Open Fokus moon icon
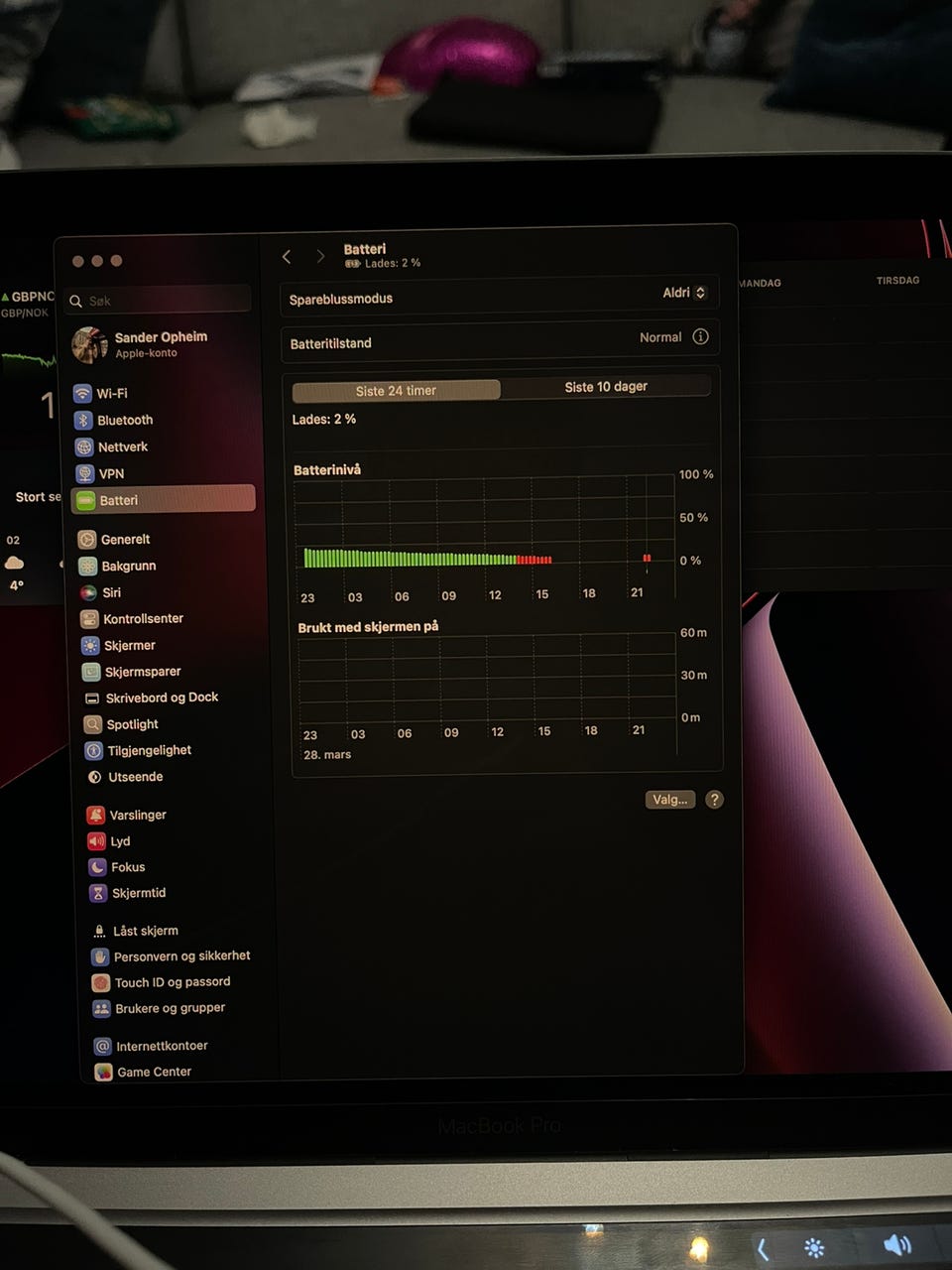The width and height of the screenshot is (952, 1270). click(x=97, y=867)
